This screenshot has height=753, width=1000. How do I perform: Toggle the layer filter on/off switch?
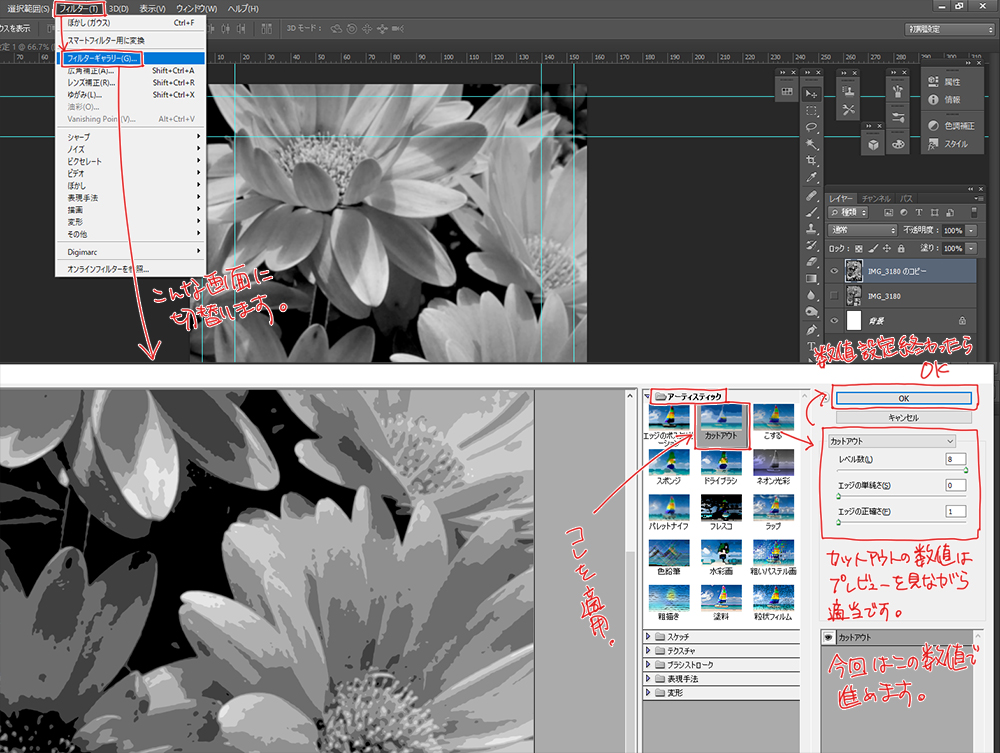point(974,212)
